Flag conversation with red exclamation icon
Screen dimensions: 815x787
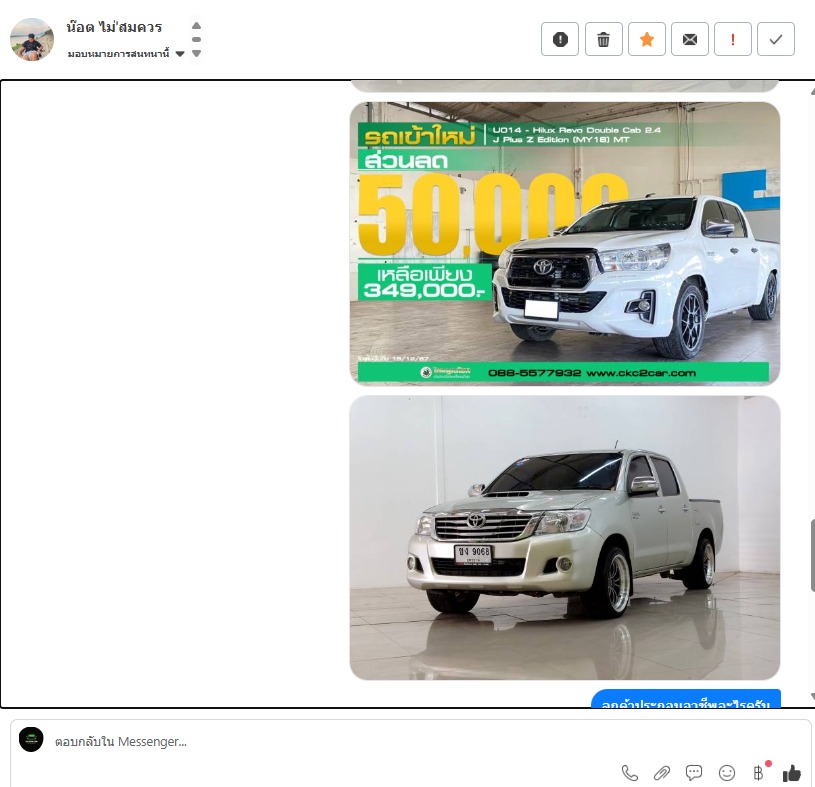click(733, 39)
